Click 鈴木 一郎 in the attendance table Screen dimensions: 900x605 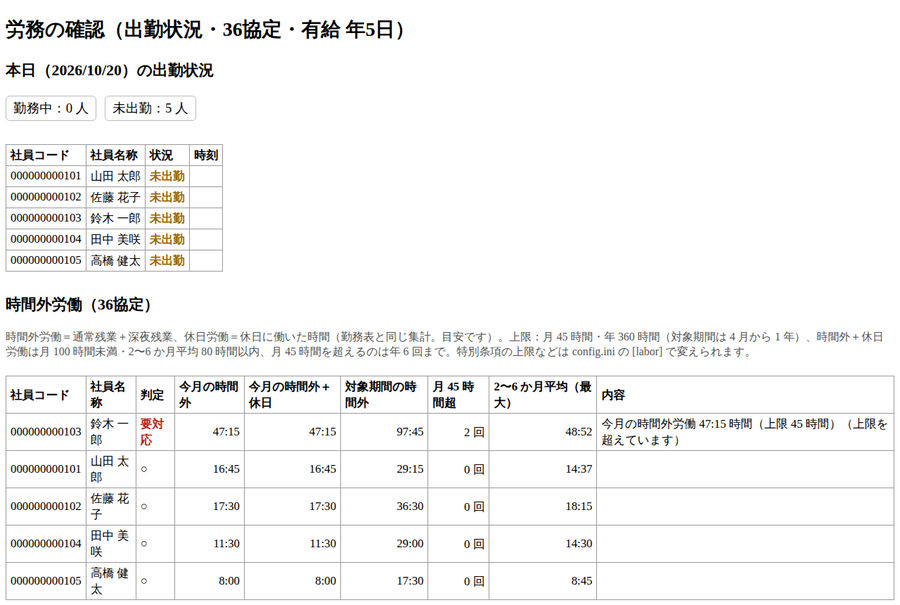(x=115, y=219)
